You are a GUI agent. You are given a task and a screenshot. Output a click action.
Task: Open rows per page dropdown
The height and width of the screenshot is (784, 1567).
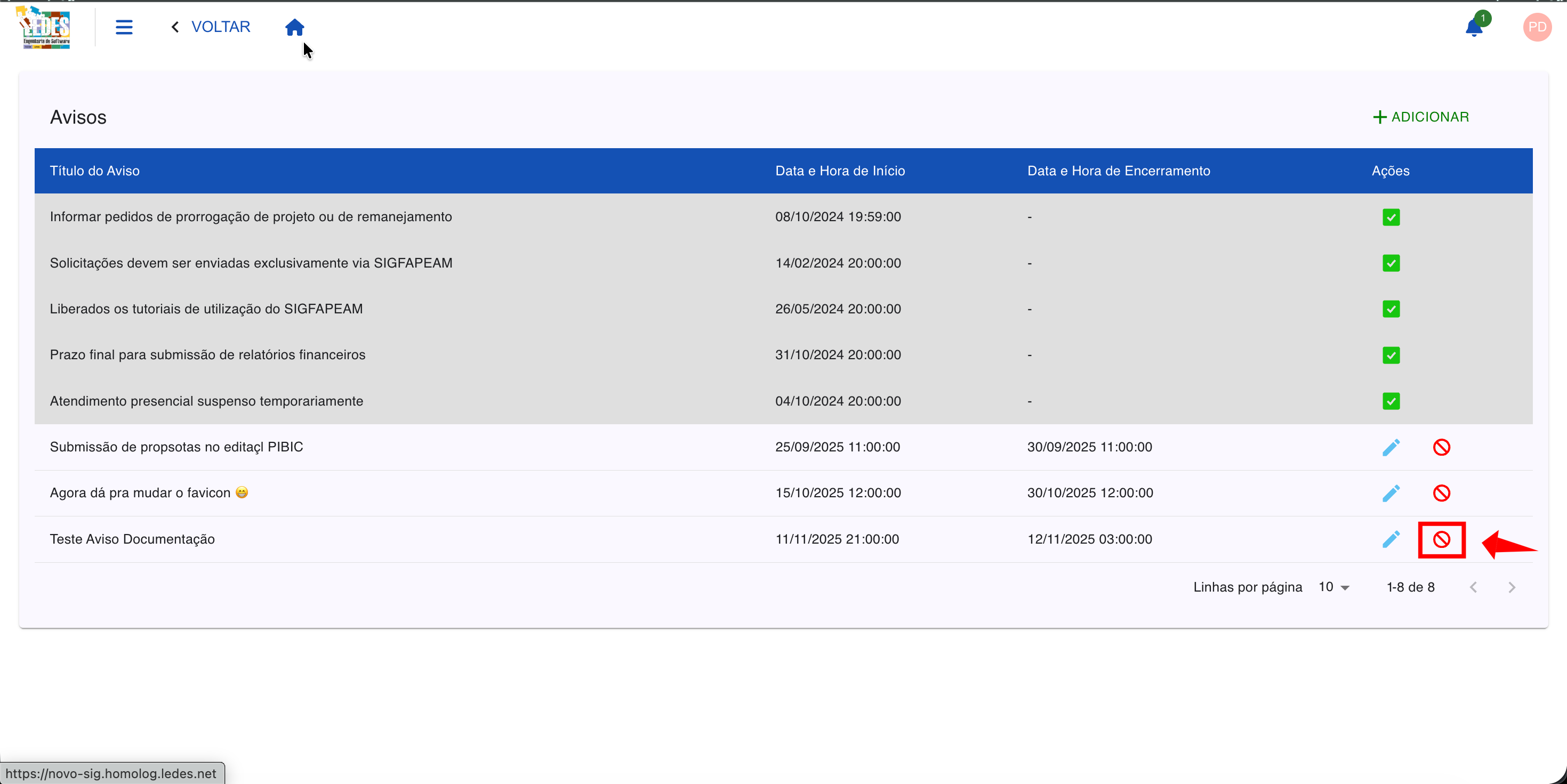point(1334,587)
